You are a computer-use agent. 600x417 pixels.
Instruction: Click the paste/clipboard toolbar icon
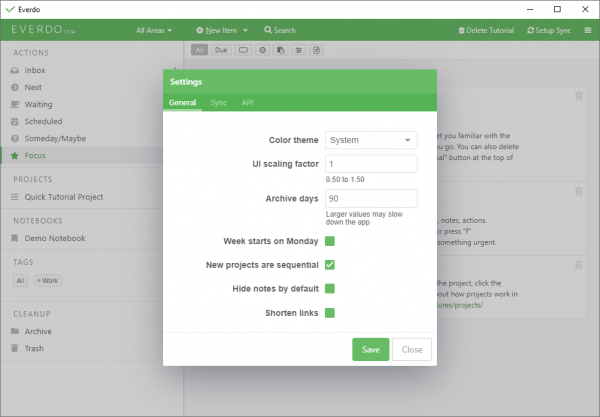(280, 50)
